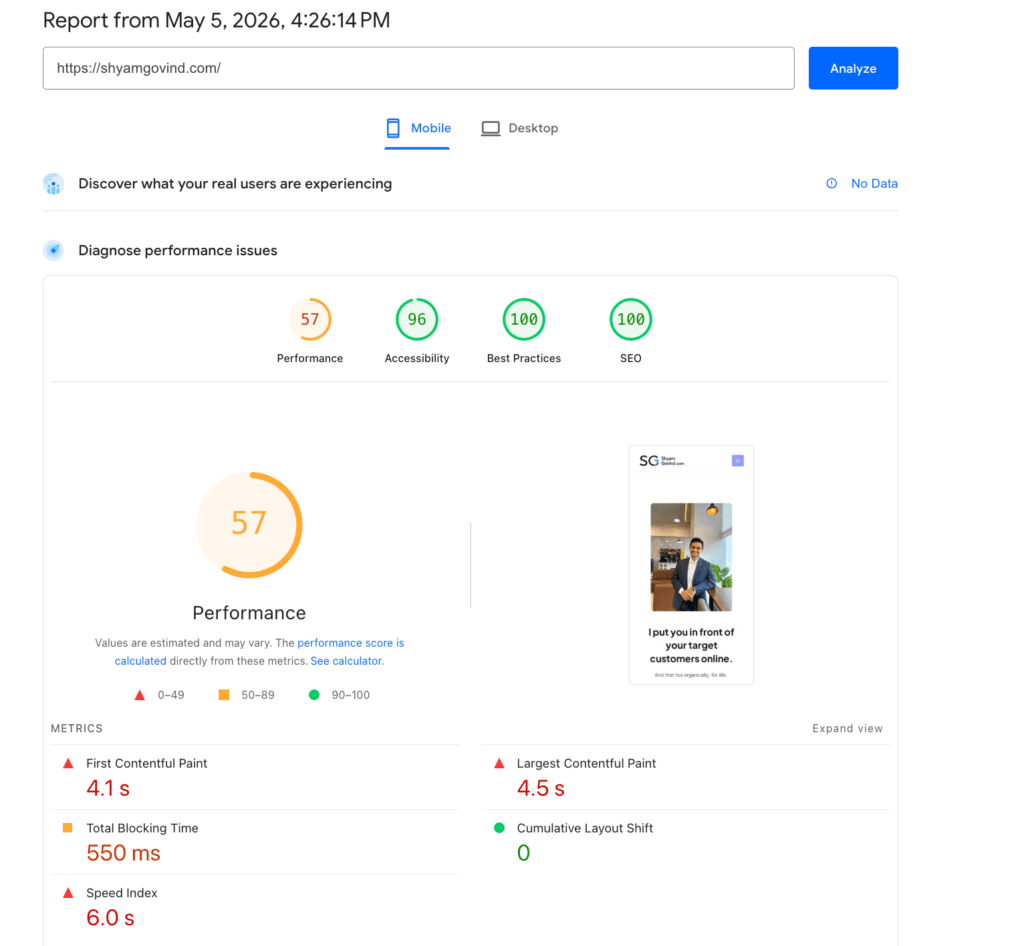Click the URL input field

(x=419, y=68)
